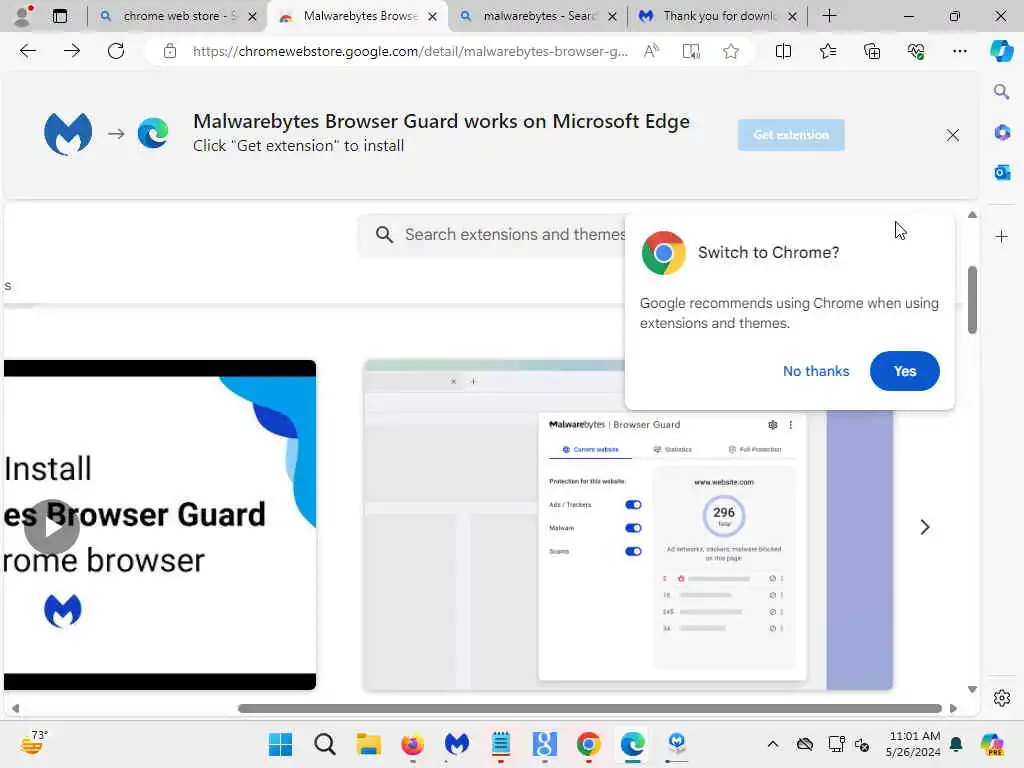1024x768 pixels.
Task: Open the Favorites list
Action: pos(827,51)
